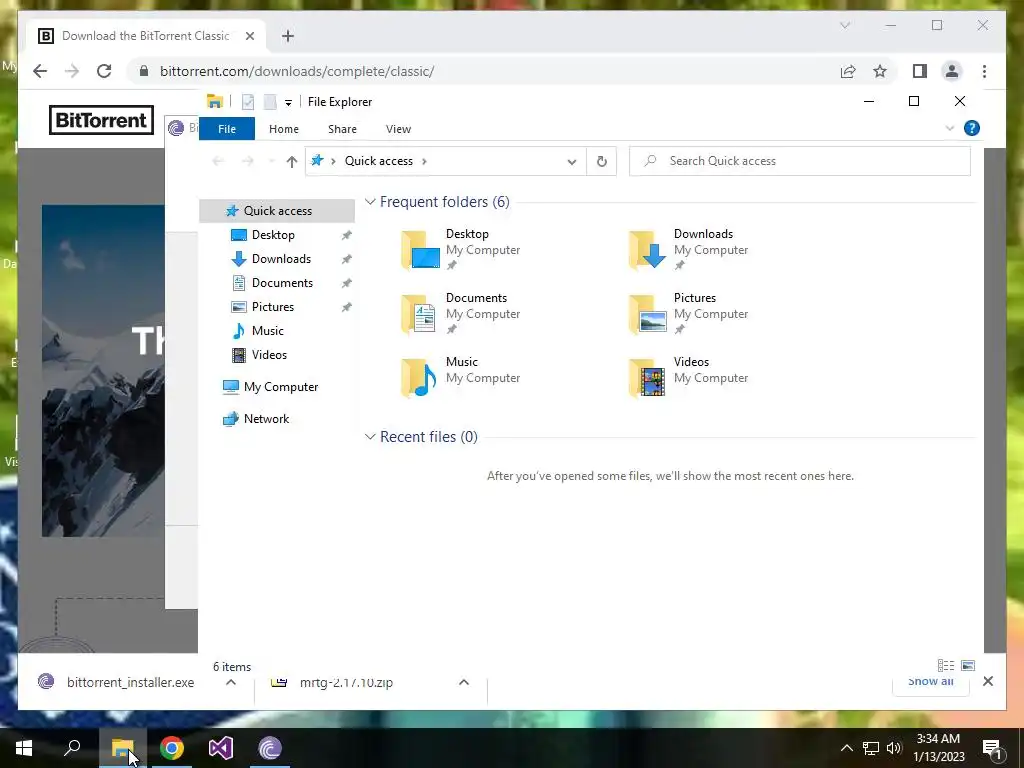
Task: Click the Quick access address breadcrumb
Action: (x=379, y=161)
